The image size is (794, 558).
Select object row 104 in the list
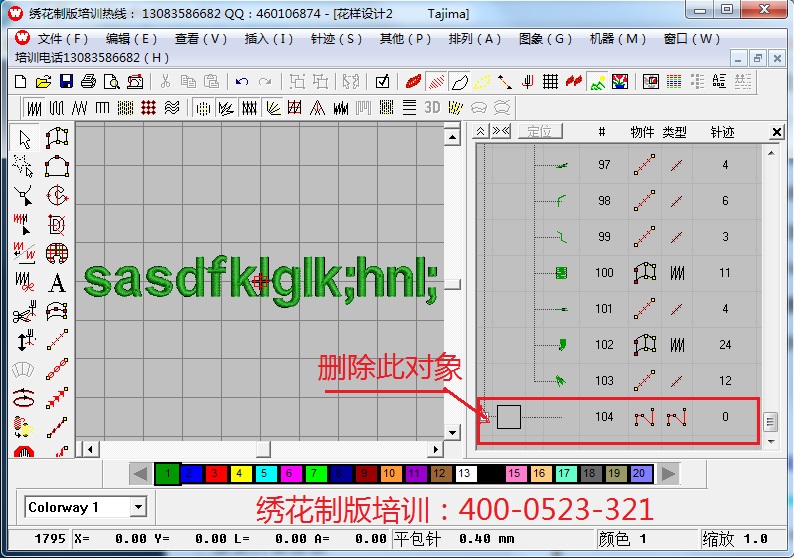coord(604,417)
